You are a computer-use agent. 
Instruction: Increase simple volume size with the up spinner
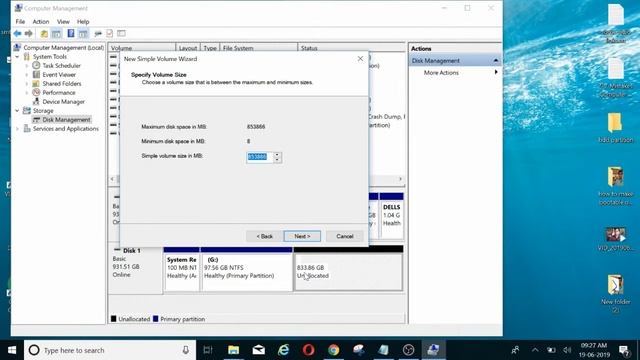coord(277,155)
